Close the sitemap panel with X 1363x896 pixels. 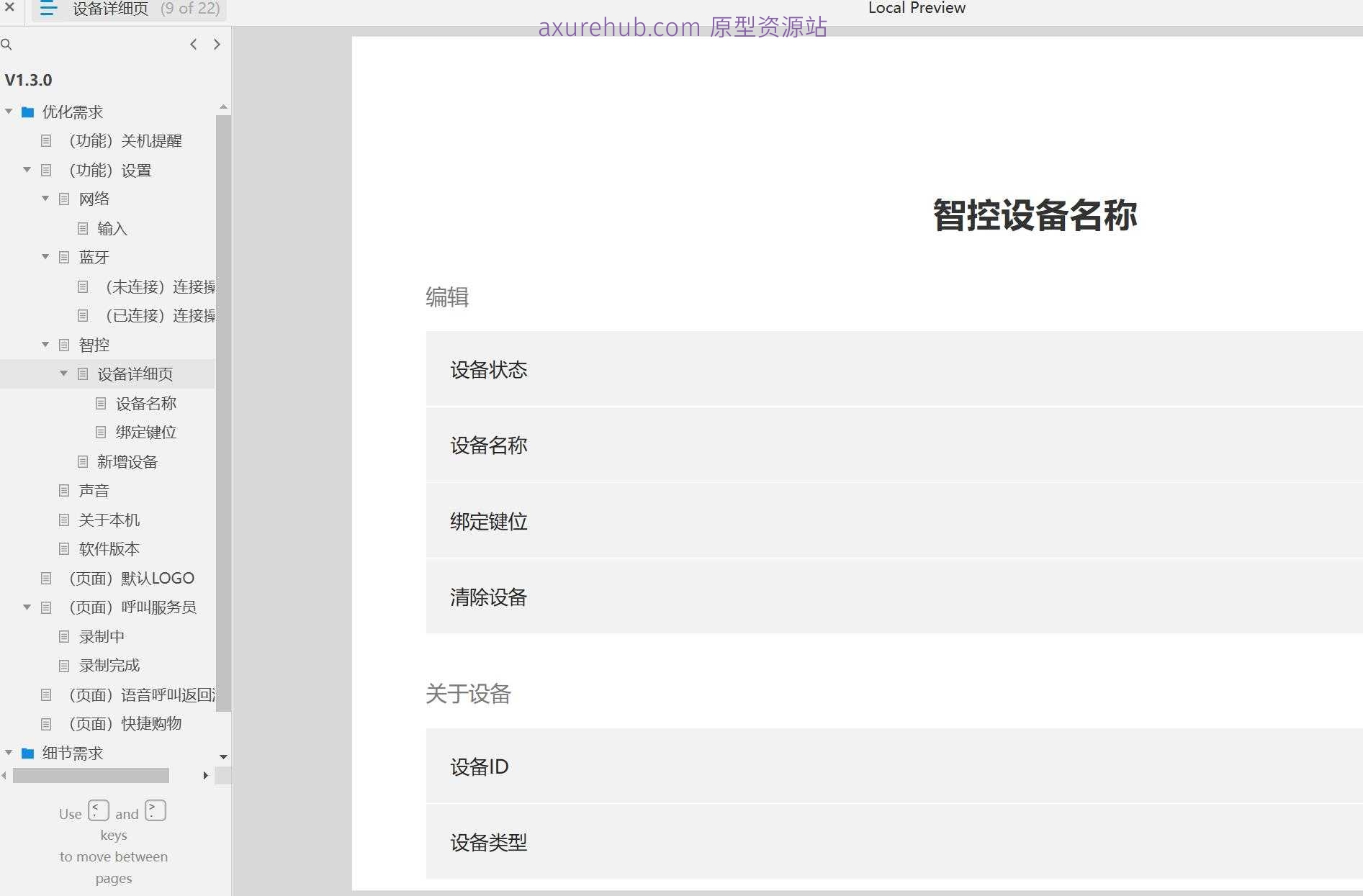[9, 7]
